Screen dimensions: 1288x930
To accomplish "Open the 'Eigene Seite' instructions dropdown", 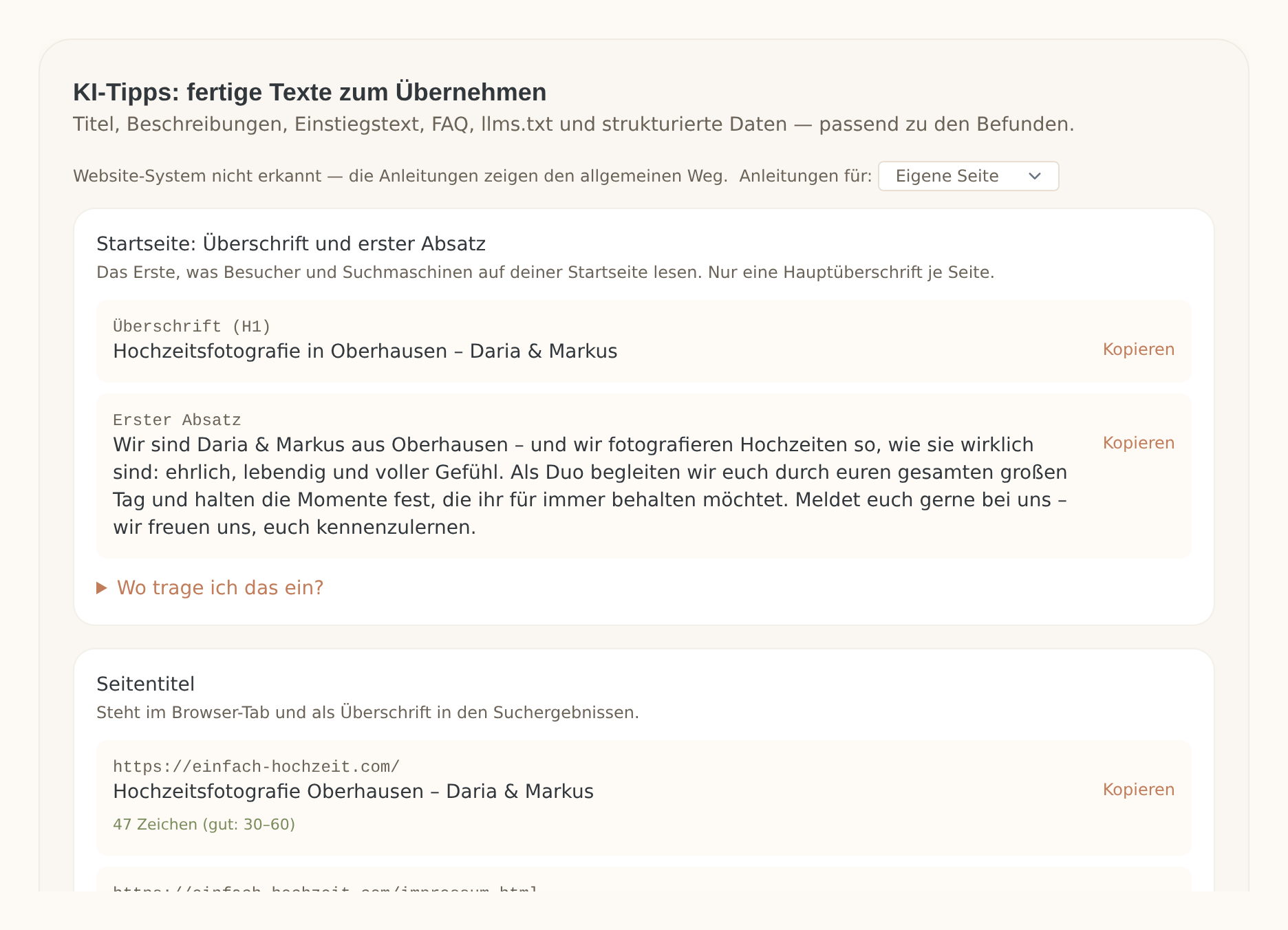I will [x=968, y=176].
